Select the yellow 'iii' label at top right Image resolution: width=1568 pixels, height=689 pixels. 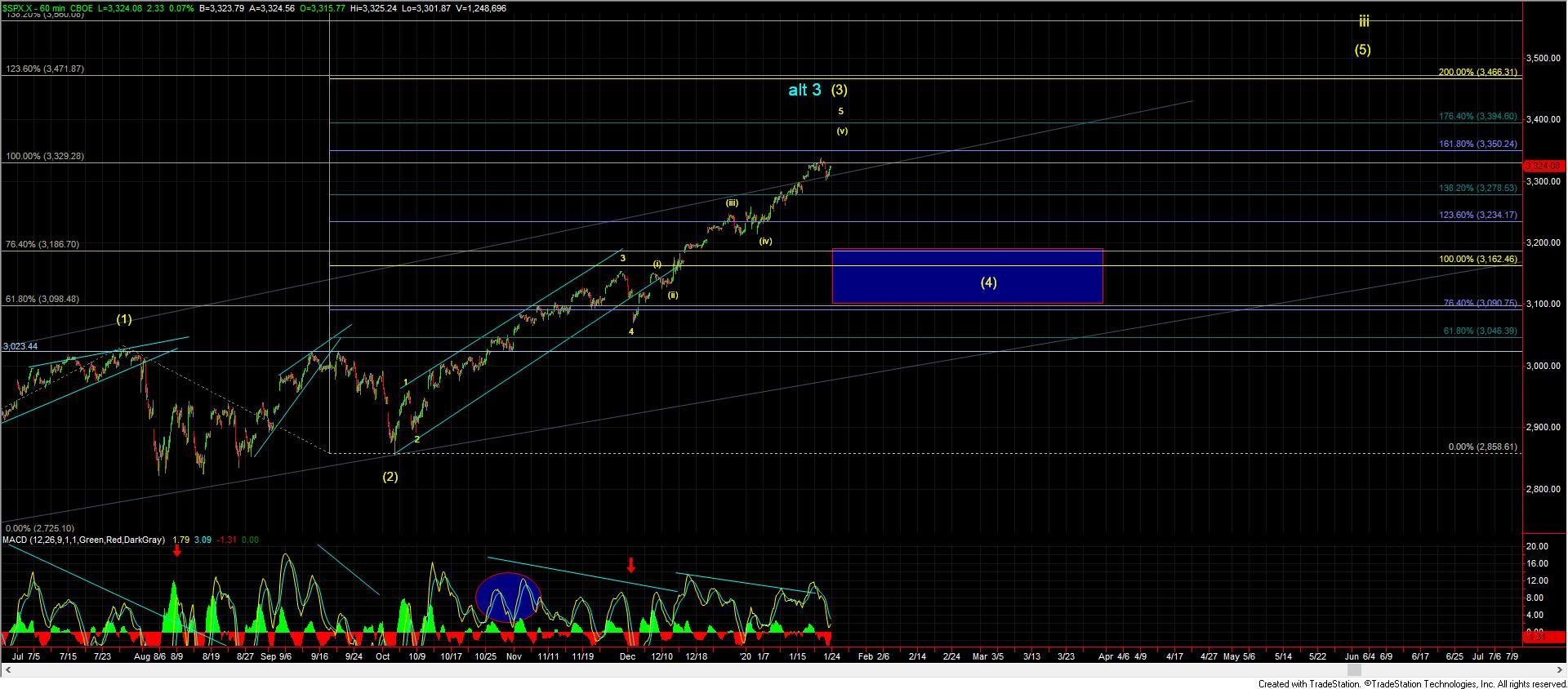click(x=1363, y=22)
